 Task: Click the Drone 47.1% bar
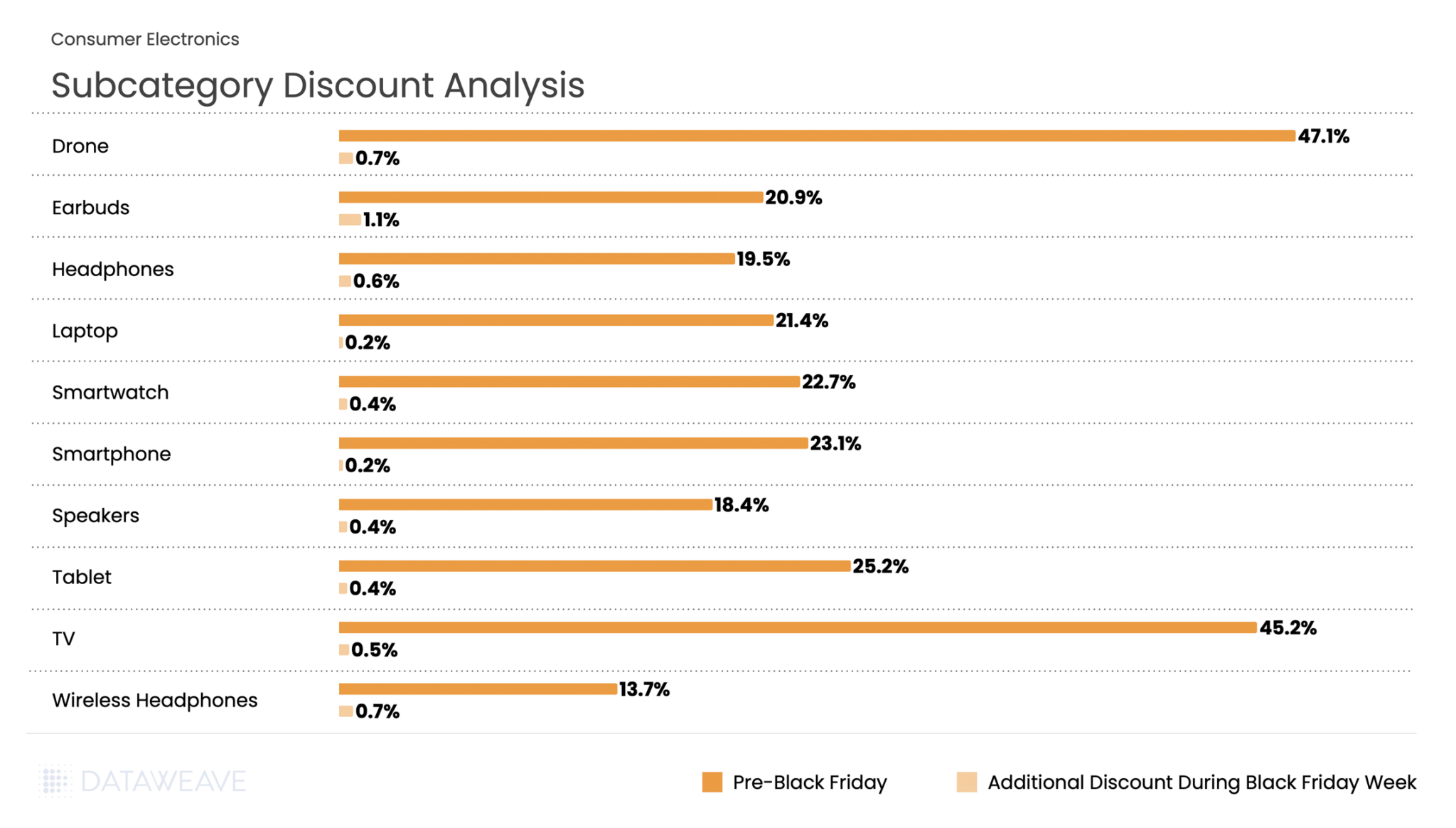[x=817, y=136]
